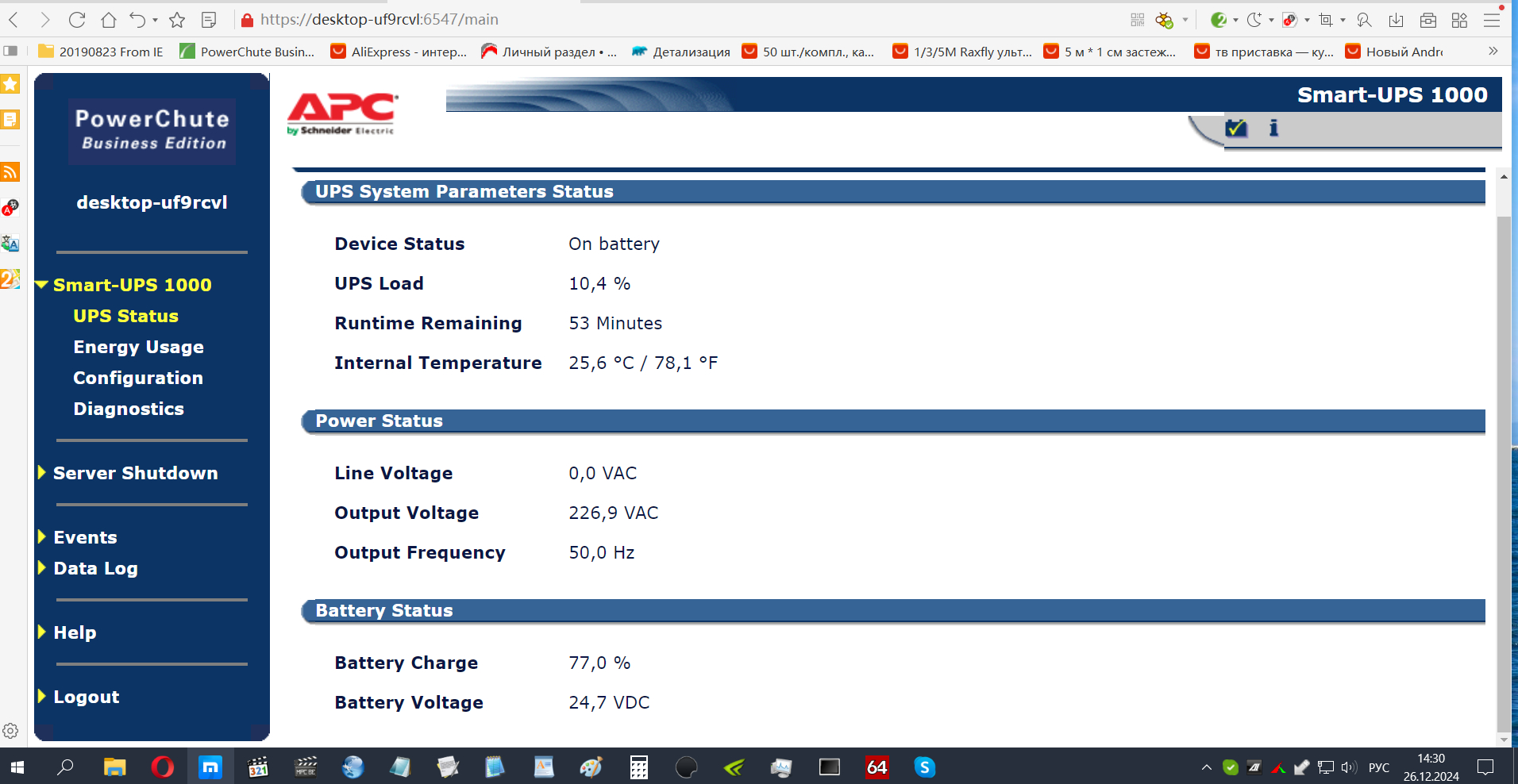Expand the Server Shutdown menu section
1518x784 pixels.
pyautogui.click(x=42, y=473)
